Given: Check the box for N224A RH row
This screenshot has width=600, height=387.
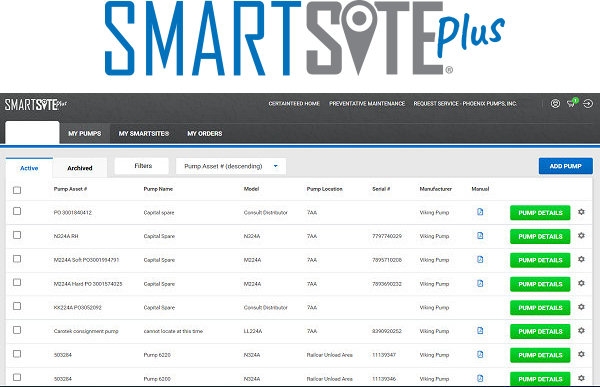Looking at the screenshot, I should pyautogui.click(x=17, y=235).
